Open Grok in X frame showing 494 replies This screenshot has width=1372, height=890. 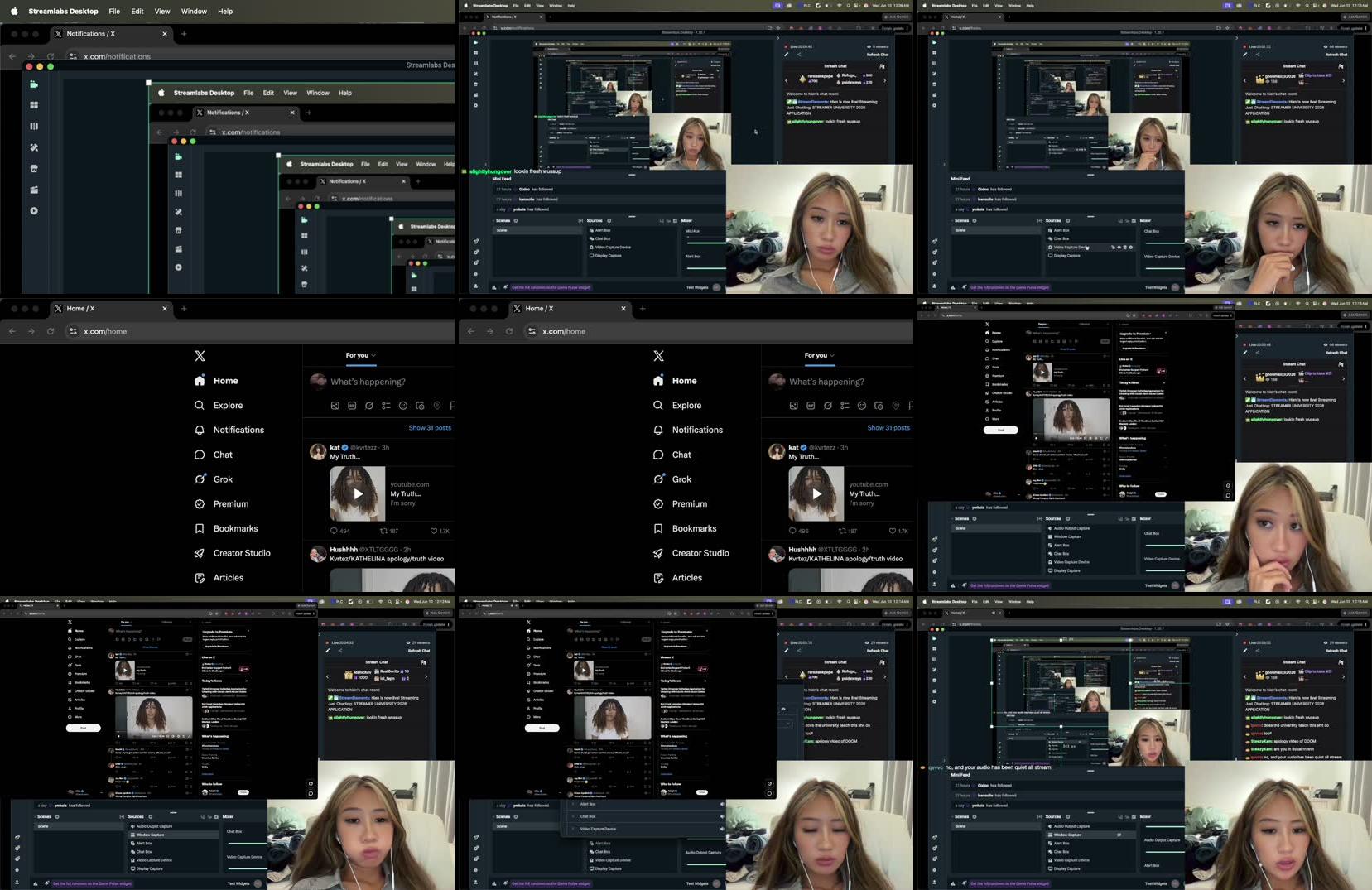[x=214, y=479]
